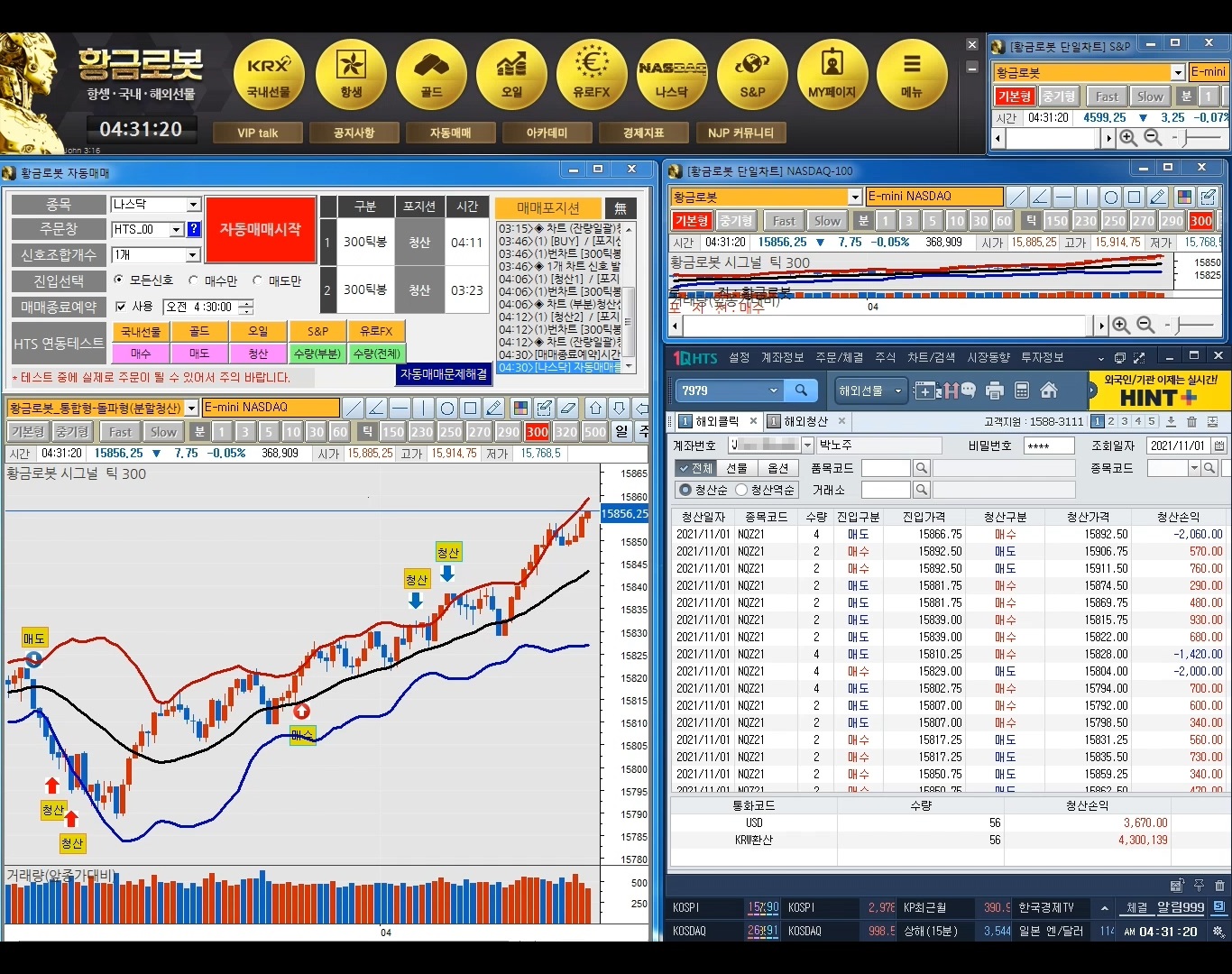Click the red 자동매매시작 button

pyautogui.click(x=261, y=229)
